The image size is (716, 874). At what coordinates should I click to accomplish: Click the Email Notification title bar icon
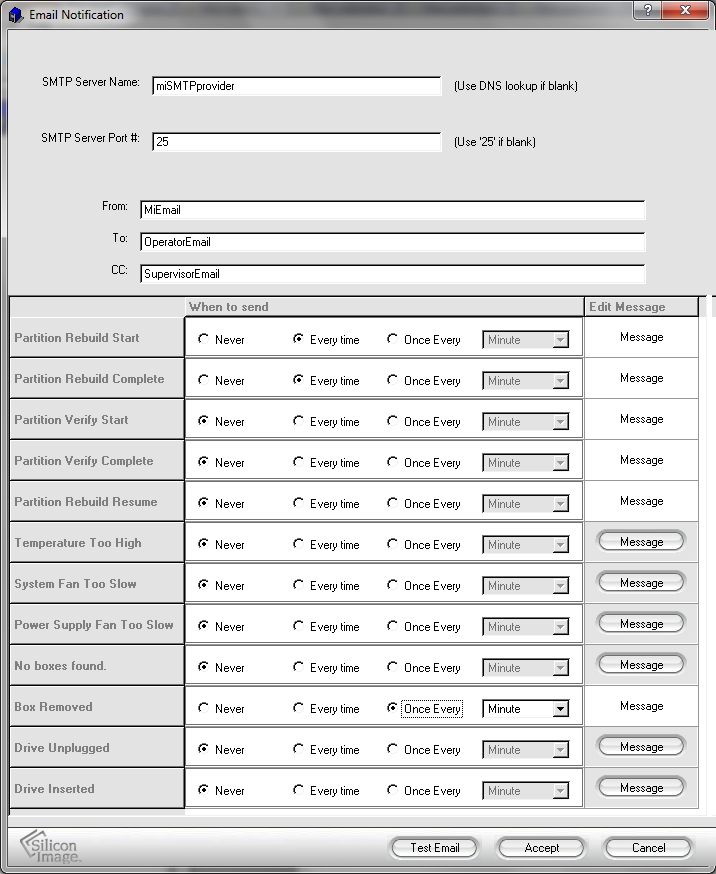16,15
